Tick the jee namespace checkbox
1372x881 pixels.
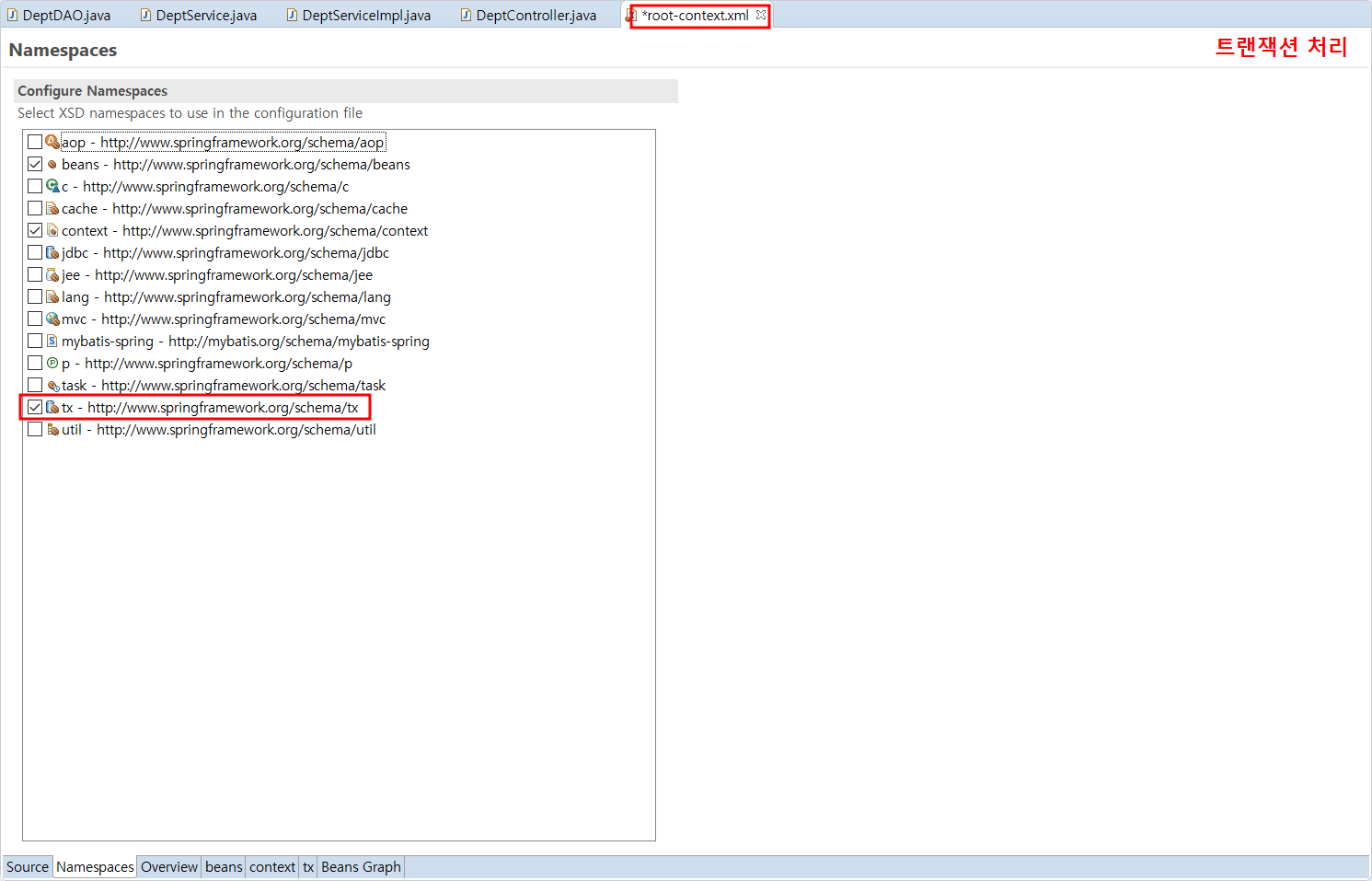coord(35,274)
